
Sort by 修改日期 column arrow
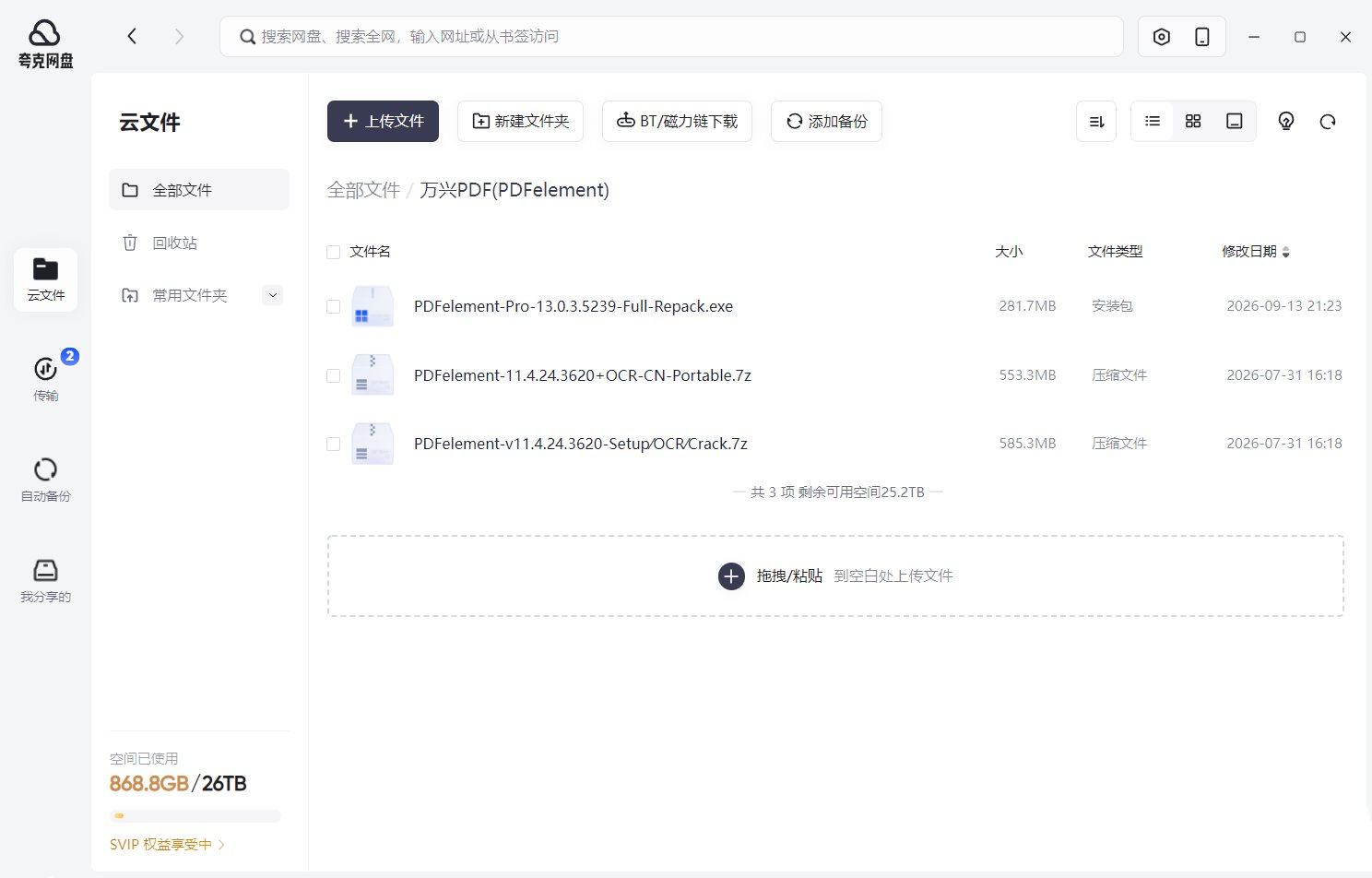click(x=1286, y=252)
